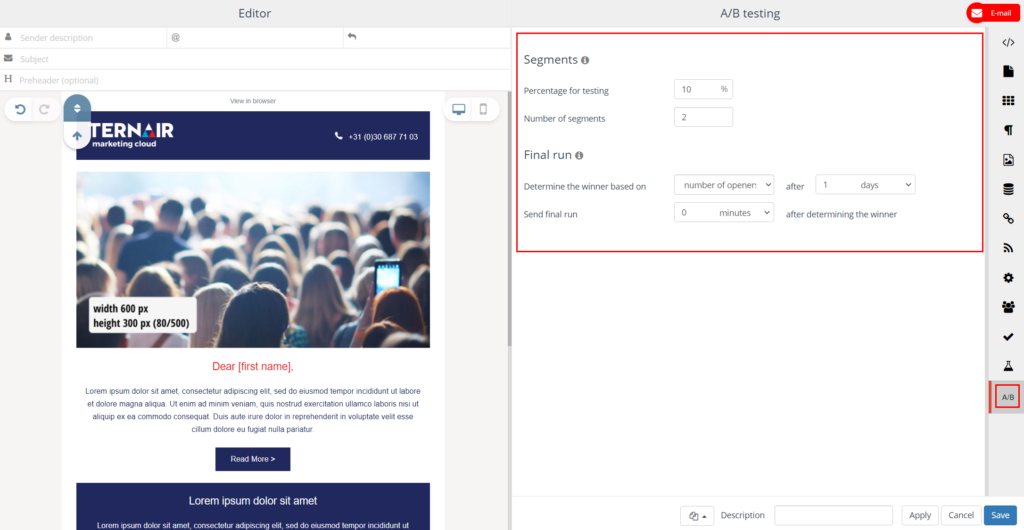Open the paragraph text icon in sidebar
This screenshot has width=1024, height=530.
tap(1008, 130)
